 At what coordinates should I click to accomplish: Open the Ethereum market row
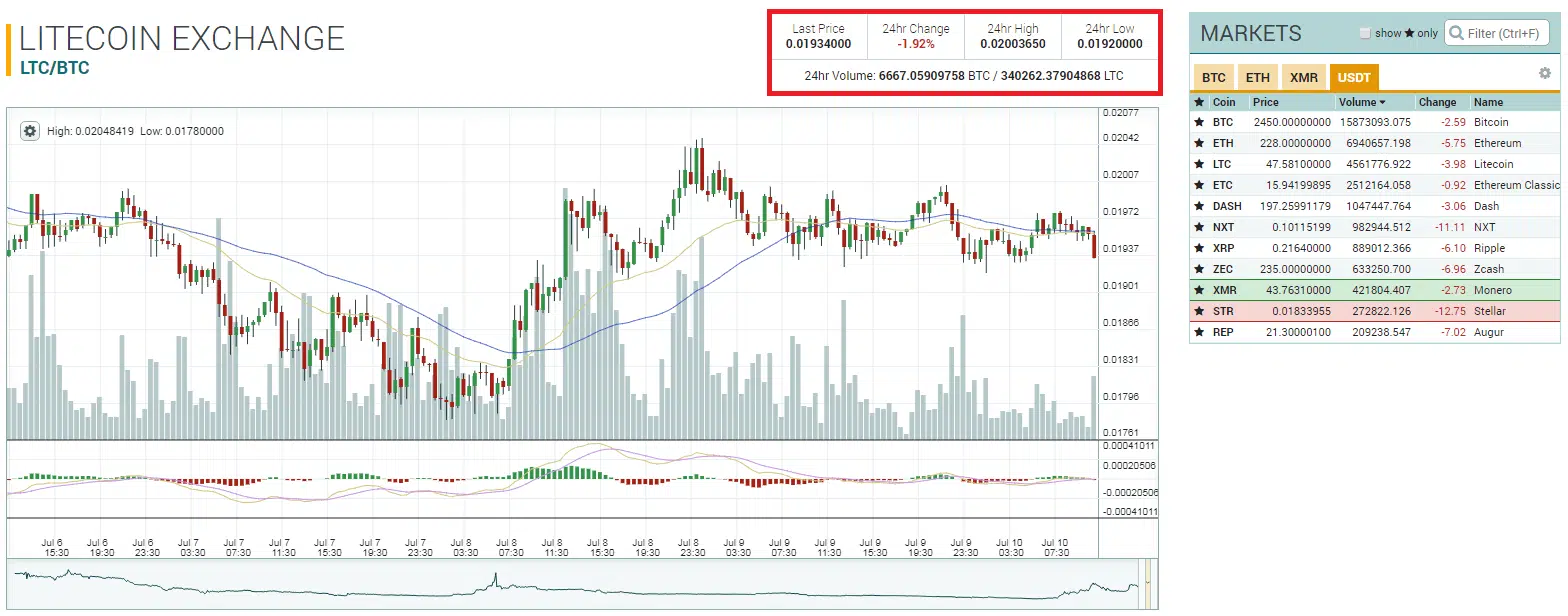1374,143
